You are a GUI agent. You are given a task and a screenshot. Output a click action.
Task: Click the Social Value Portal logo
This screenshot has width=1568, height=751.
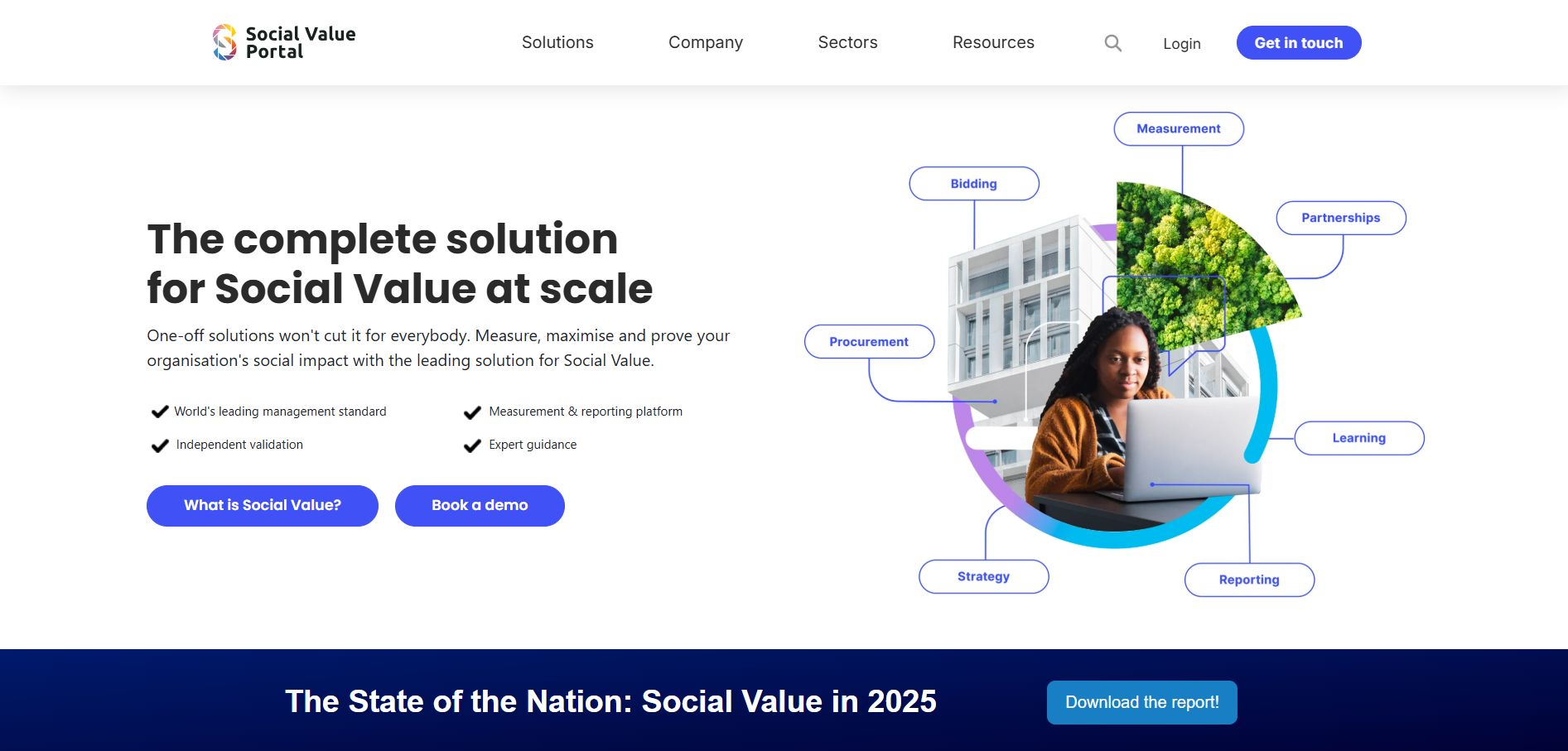tap(282, 42)
